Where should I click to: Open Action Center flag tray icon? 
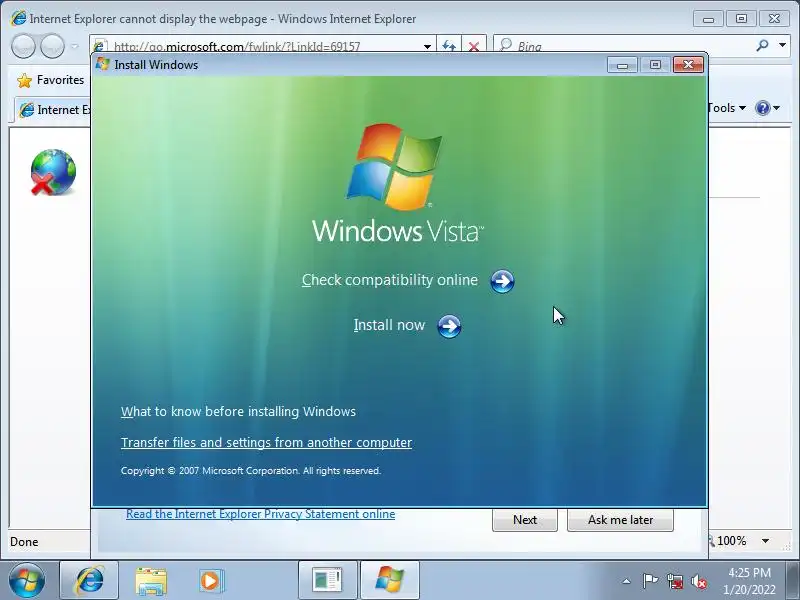[650, 581]
